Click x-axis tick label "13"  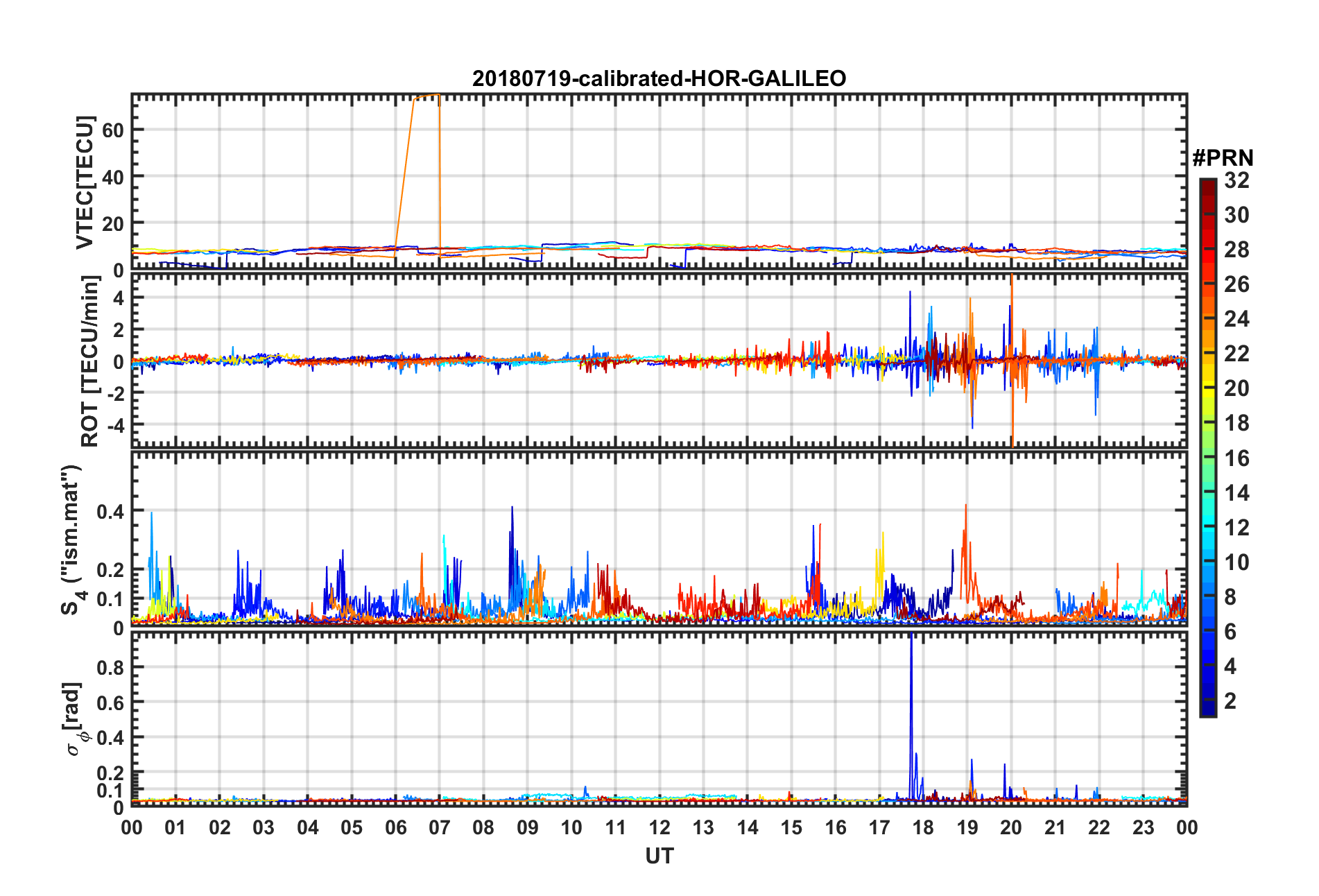tap(703, 827)
